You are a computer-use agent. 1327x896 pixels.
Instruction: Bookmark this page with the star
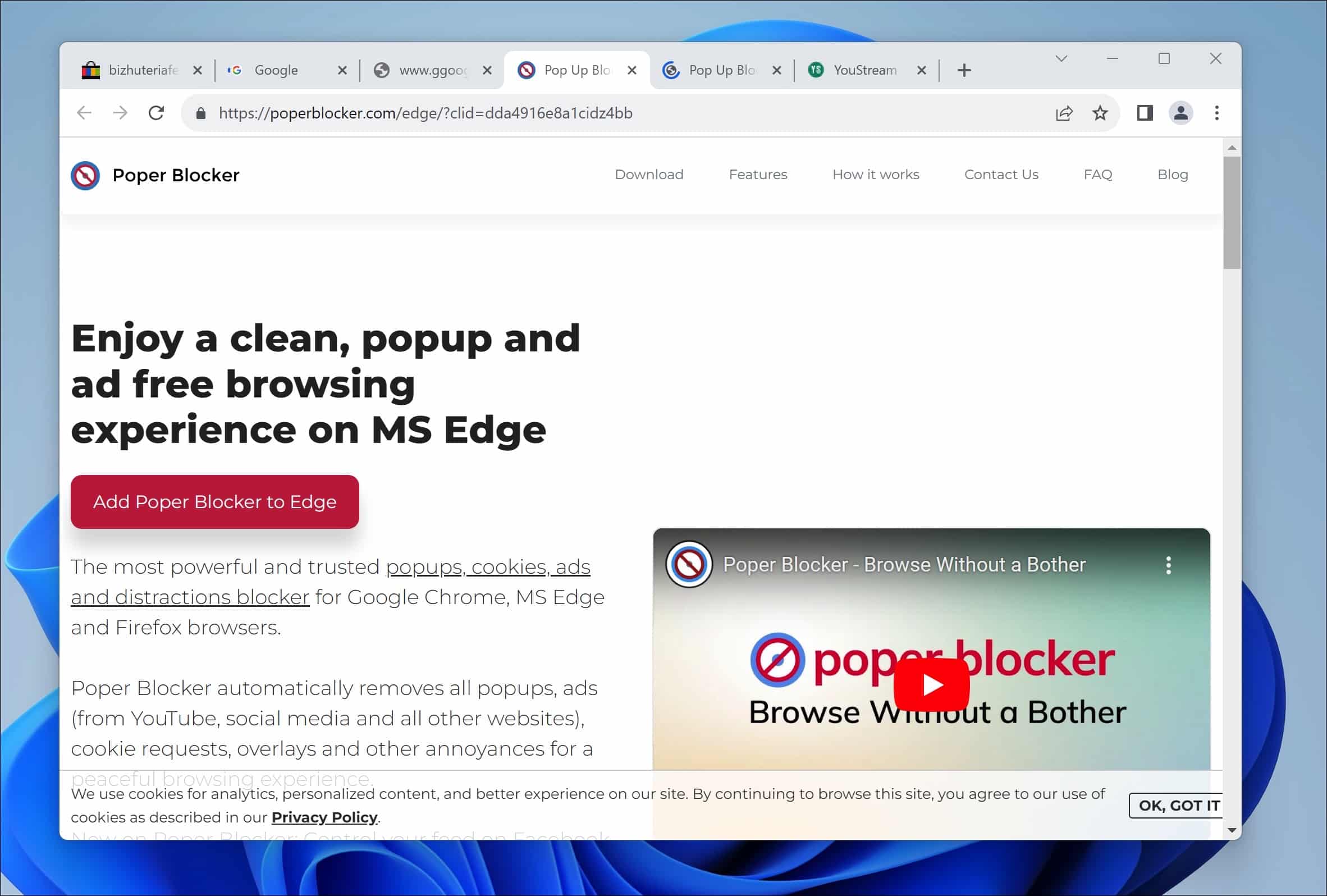pyautogui.click(x=1100, y=113)
